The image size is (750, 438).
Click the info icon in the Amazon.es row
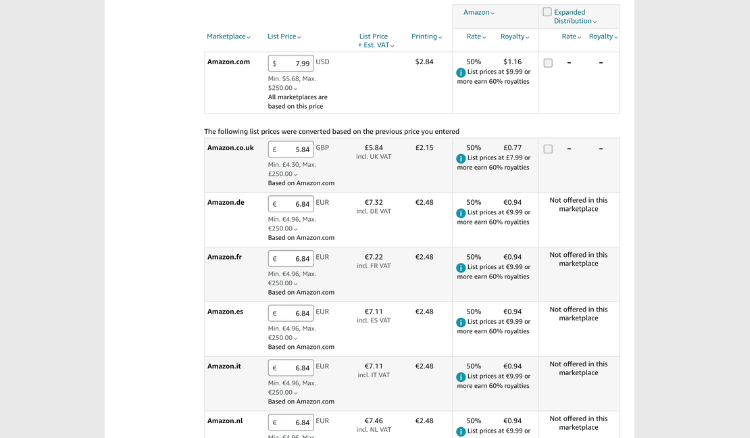461,322
